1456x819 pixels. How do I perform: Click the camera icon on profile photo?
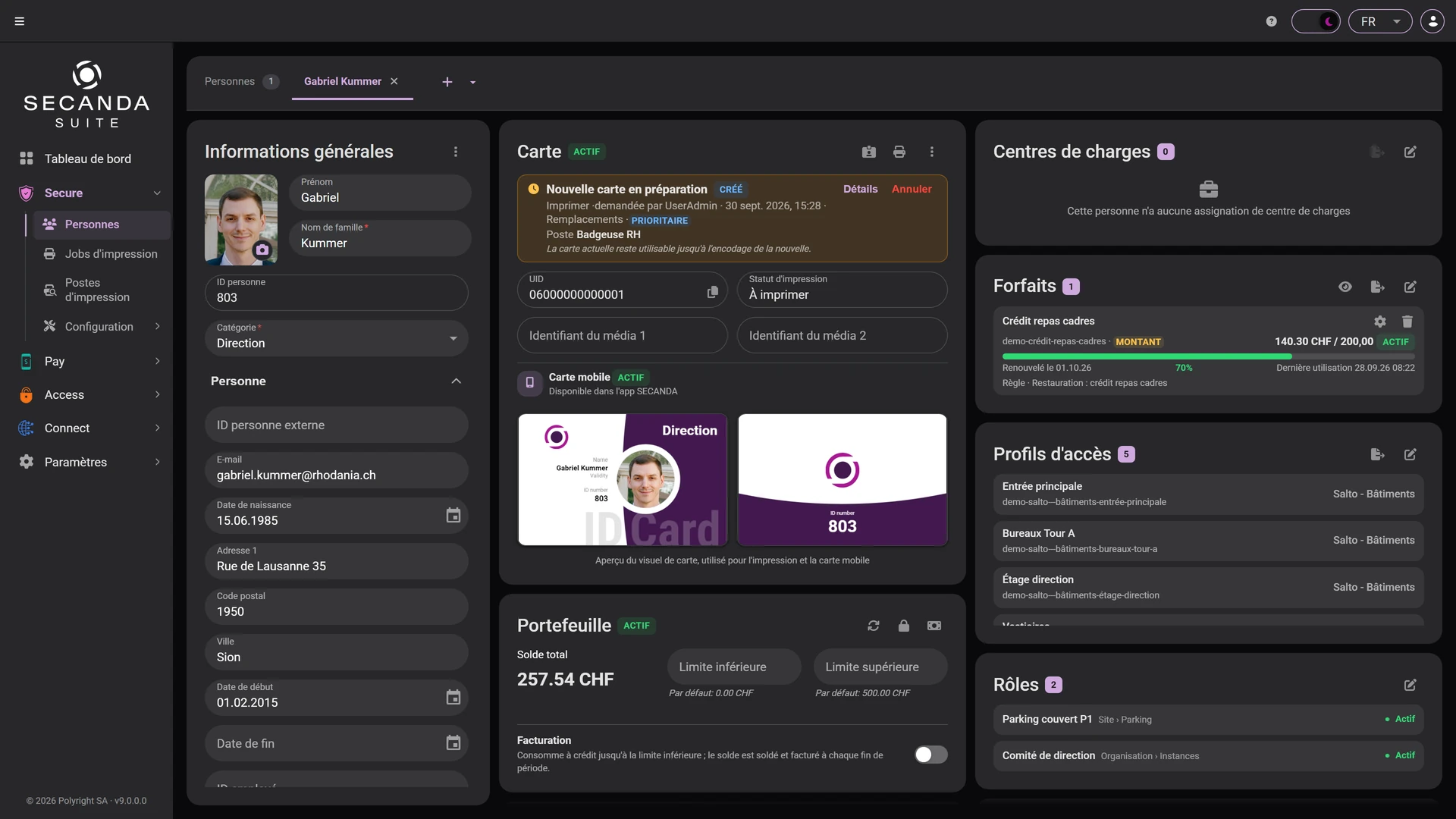262,249
